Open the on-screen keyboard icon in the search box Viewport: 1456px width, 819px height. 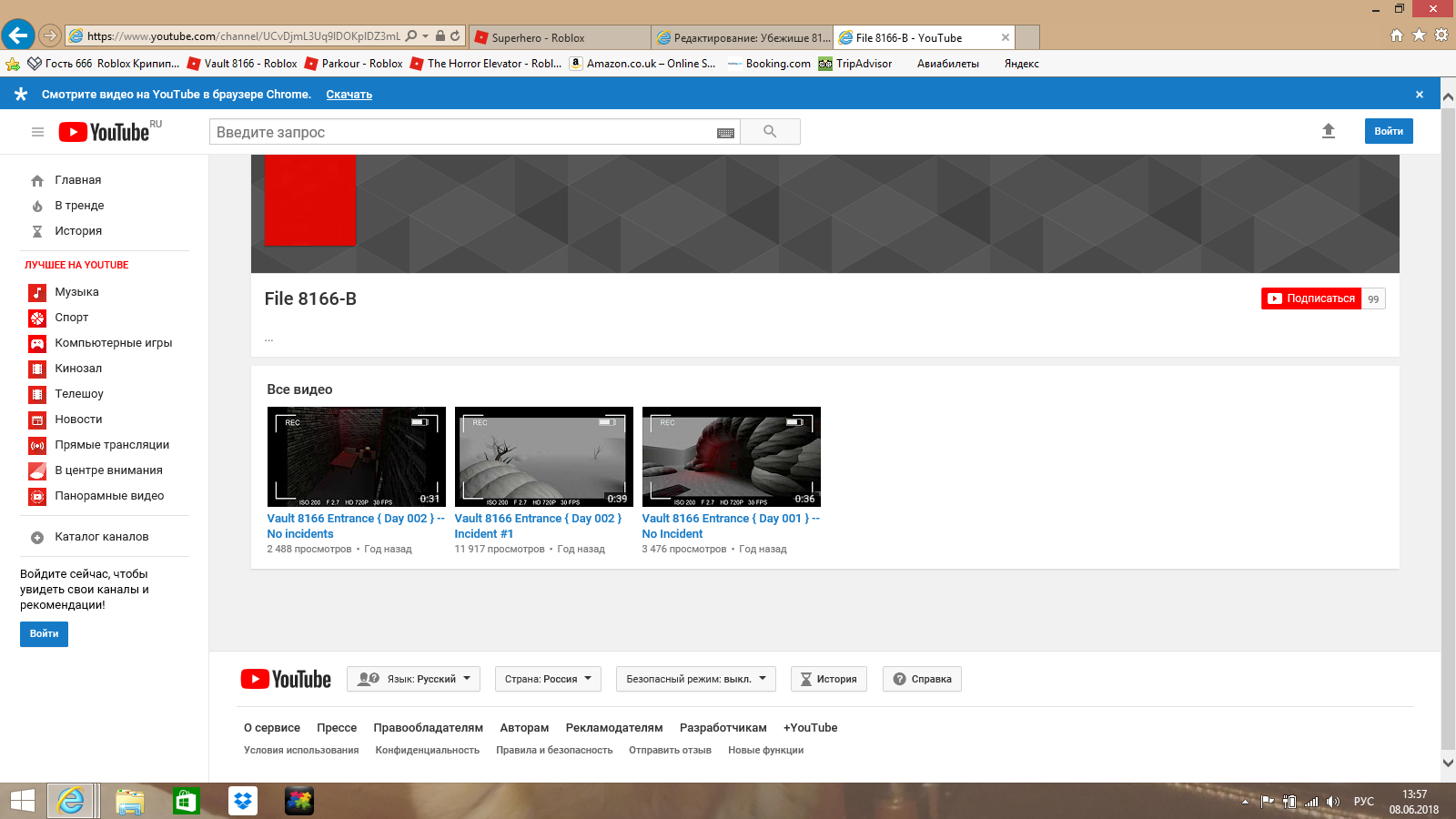[x=725, y=133]
